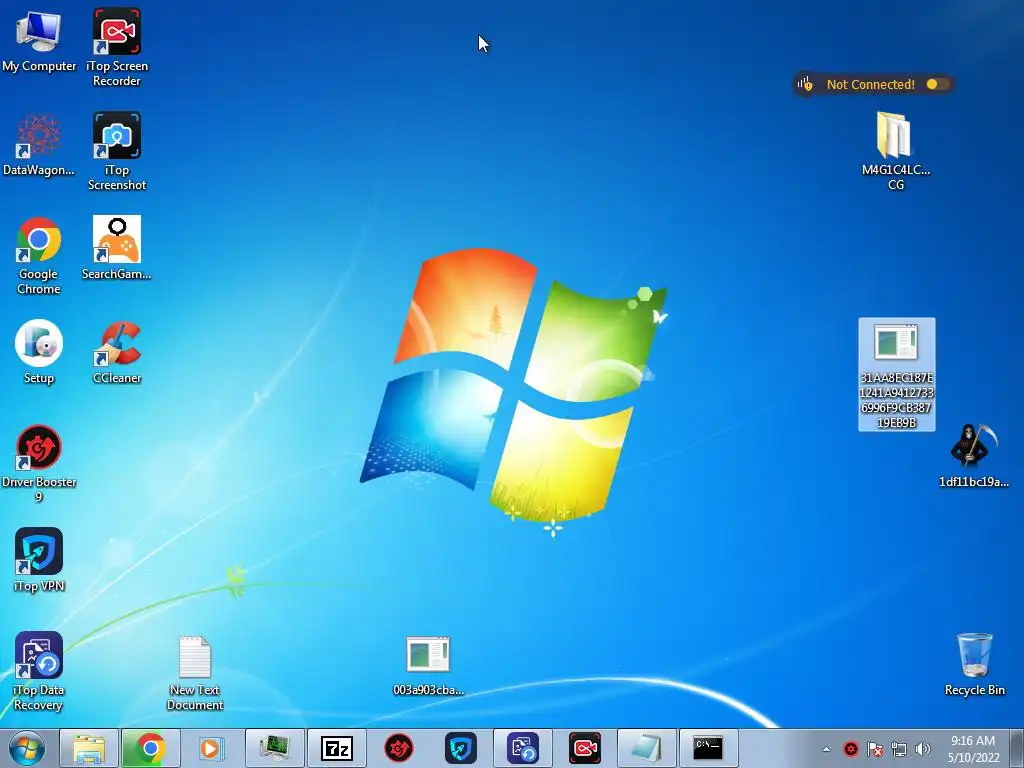Open the Windows Start menu
This screenshot has width=1024, height=768.
point(27,748)
